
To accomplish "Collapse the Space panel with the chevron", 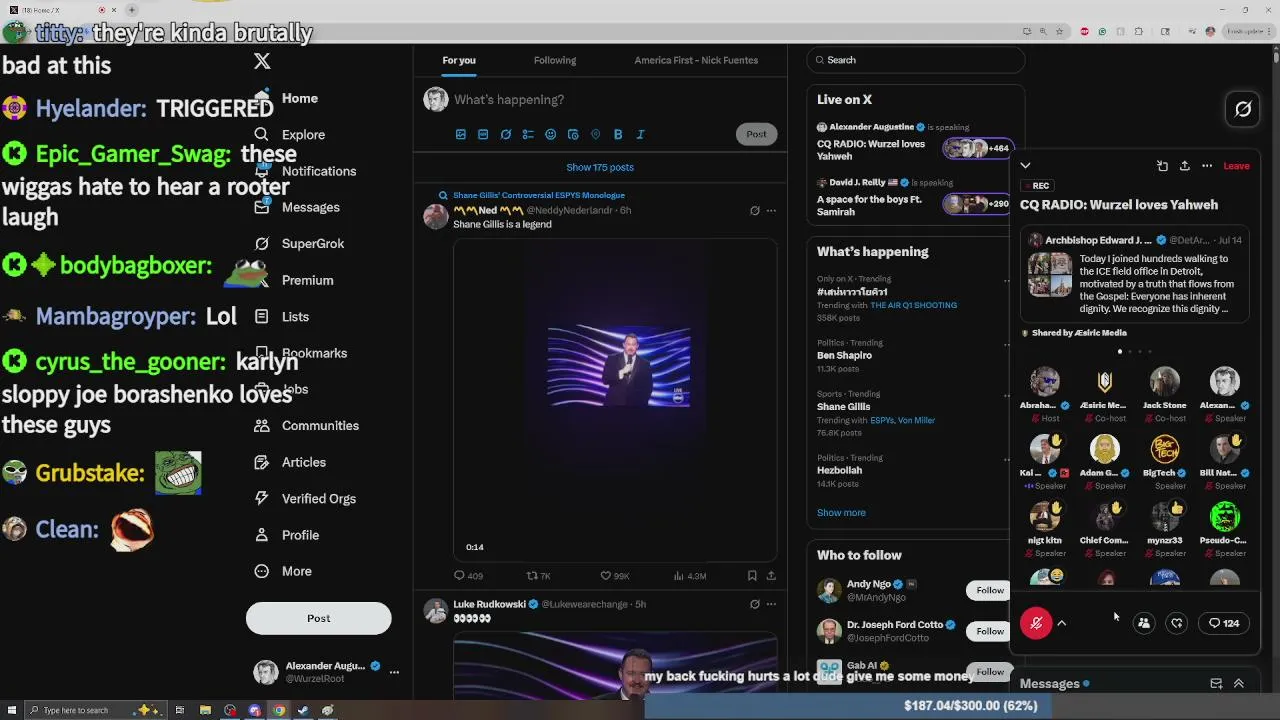I will 1025,166.
